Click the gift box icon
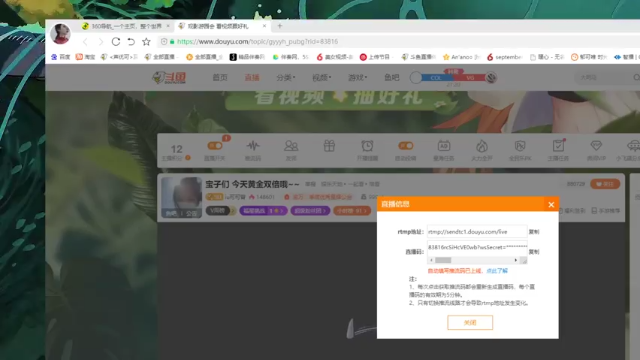The height and width of the screenshot is (360, 640). click(329, 146)
